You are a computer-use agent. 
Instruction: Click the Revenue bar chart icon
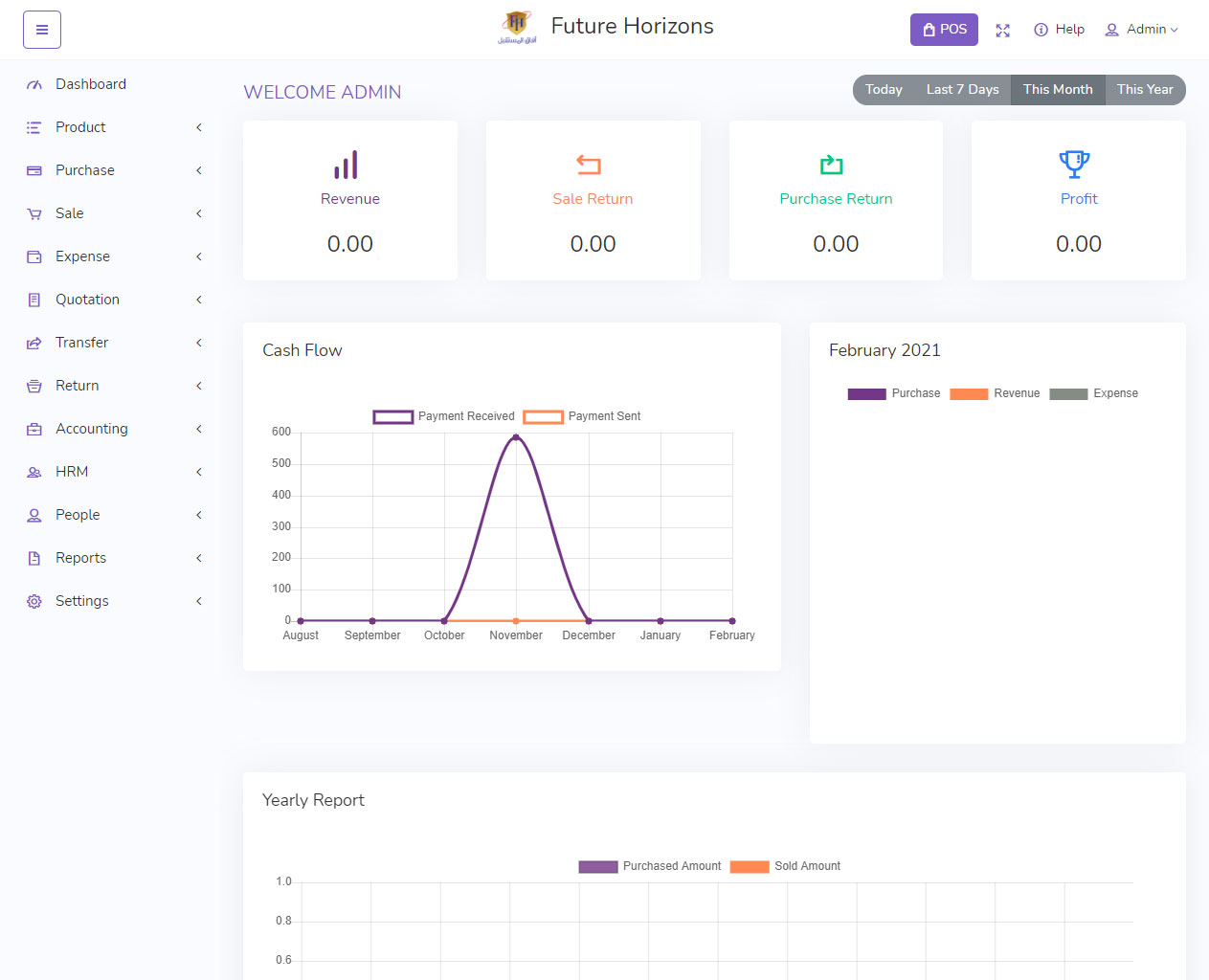tap(347, 165)
